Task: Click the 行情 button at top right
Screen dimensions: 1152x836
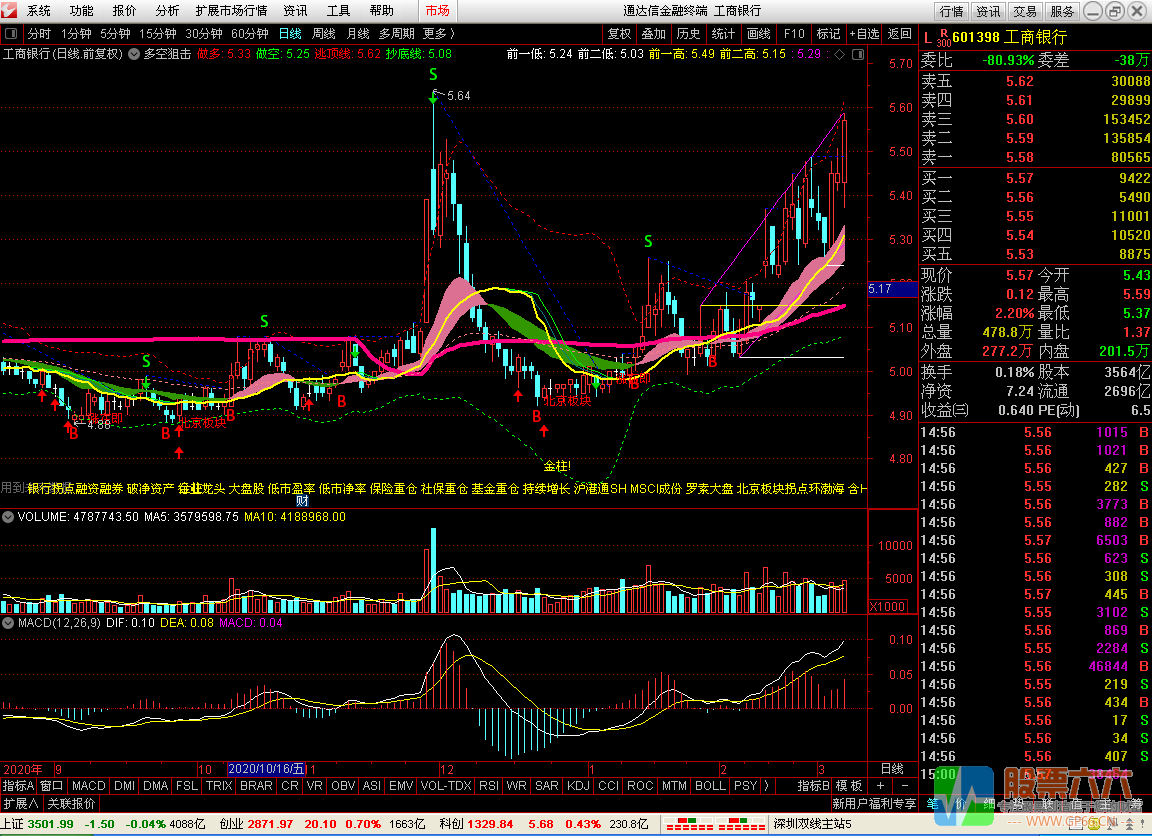Action: point(951,11)
